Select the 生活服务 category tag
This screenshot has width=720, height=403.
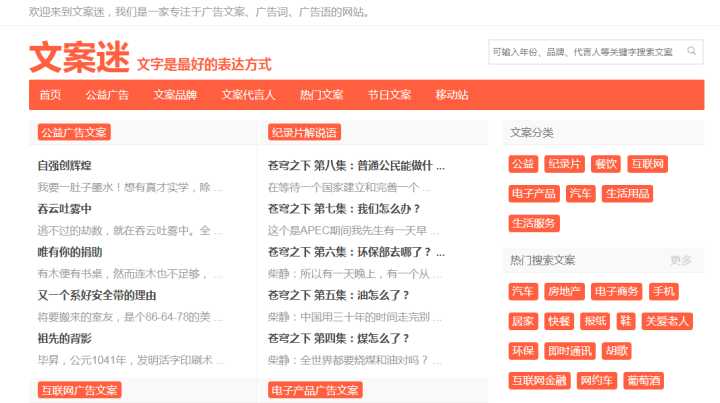(534, 224)
